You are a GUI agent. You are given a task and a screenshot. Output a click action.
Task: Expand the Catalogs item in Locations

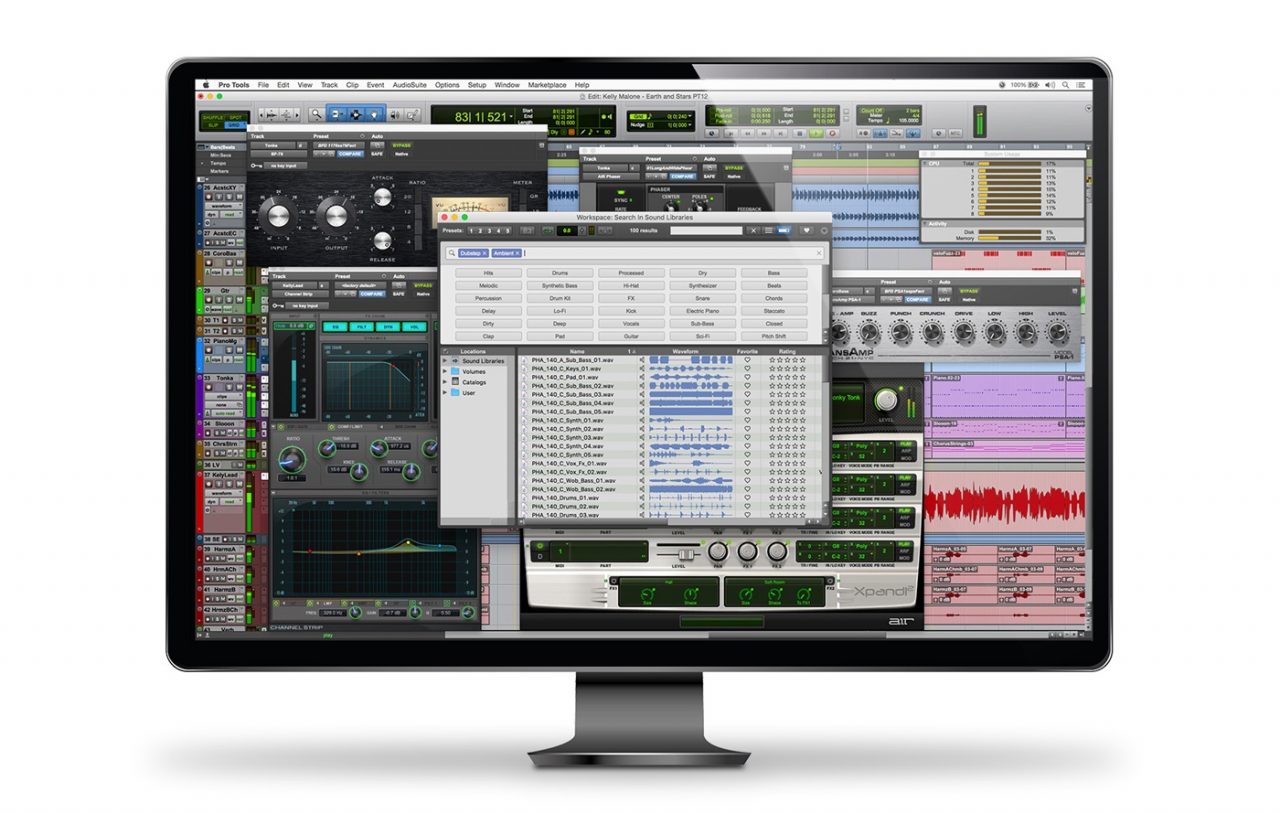(x=444, y=382)
